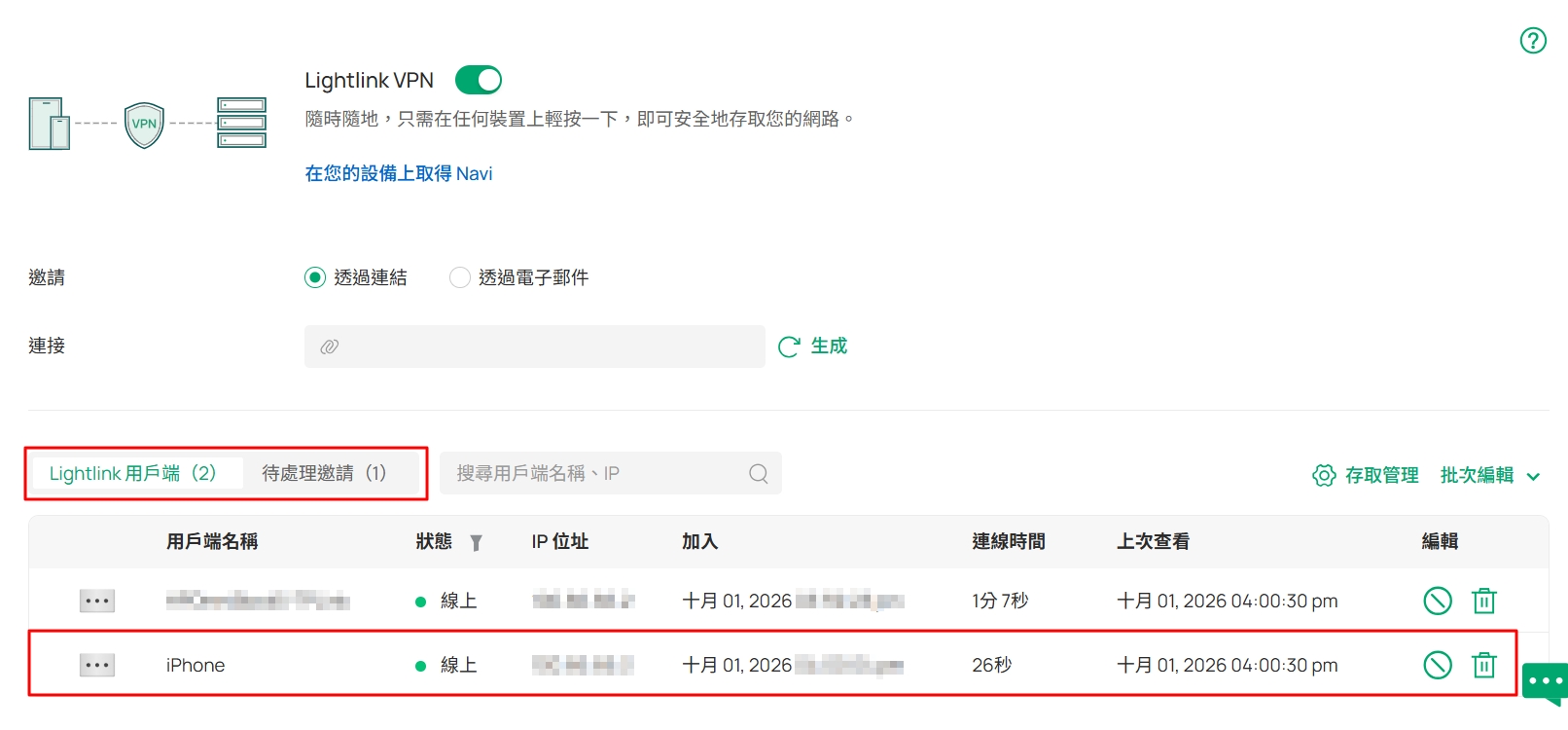Viewport: 1568px width, 730px height.
Task: Click the 上次查看 column header
Action: point(1153,541)
